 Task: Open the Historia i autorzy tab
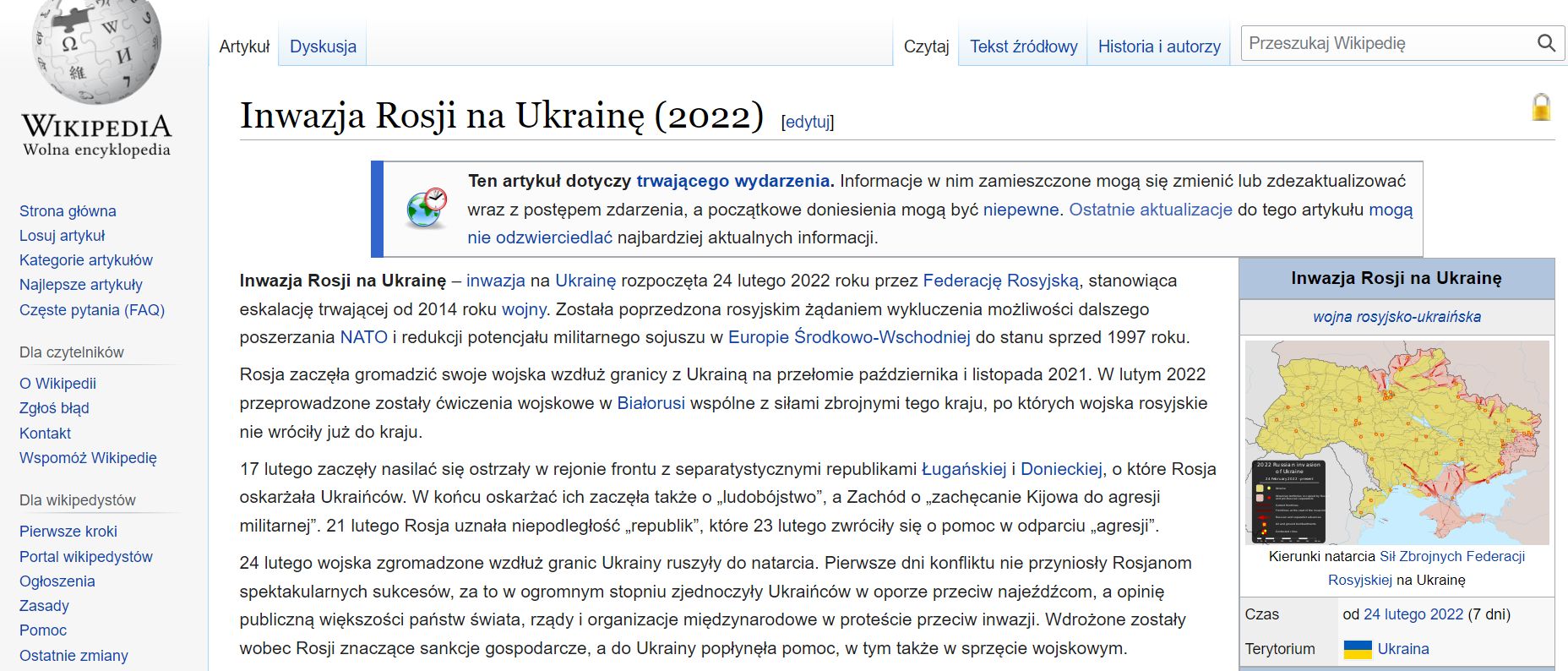tap(1159, 46)
